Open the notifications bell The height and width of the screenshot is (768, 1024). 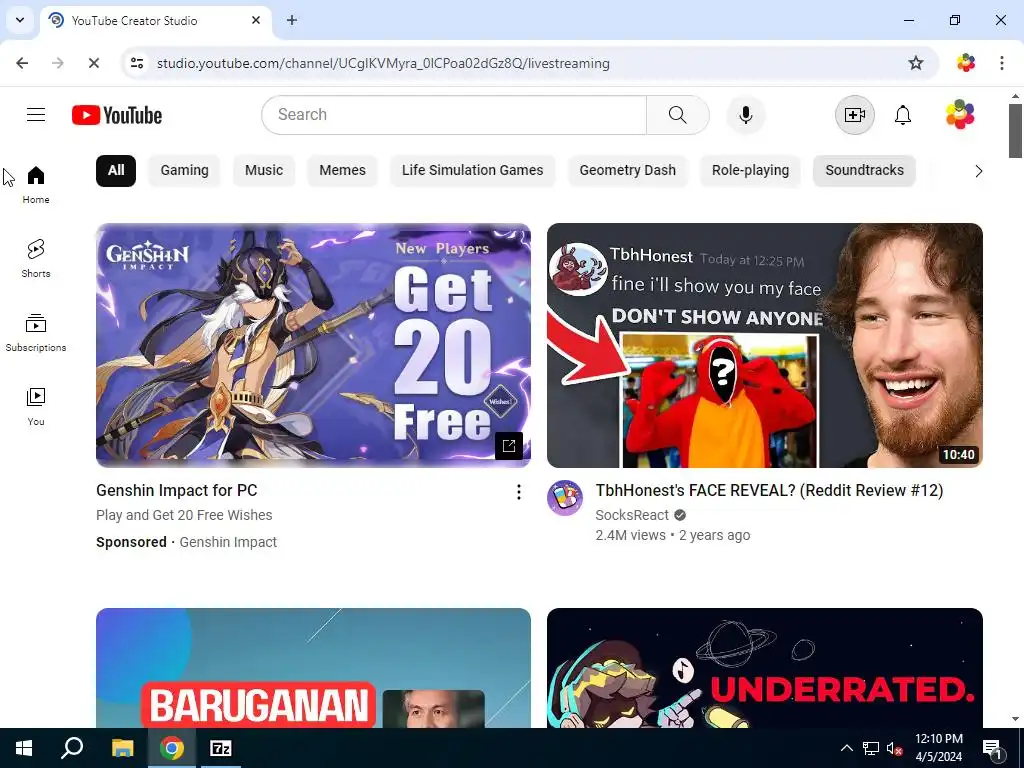(x=903, y=115)
